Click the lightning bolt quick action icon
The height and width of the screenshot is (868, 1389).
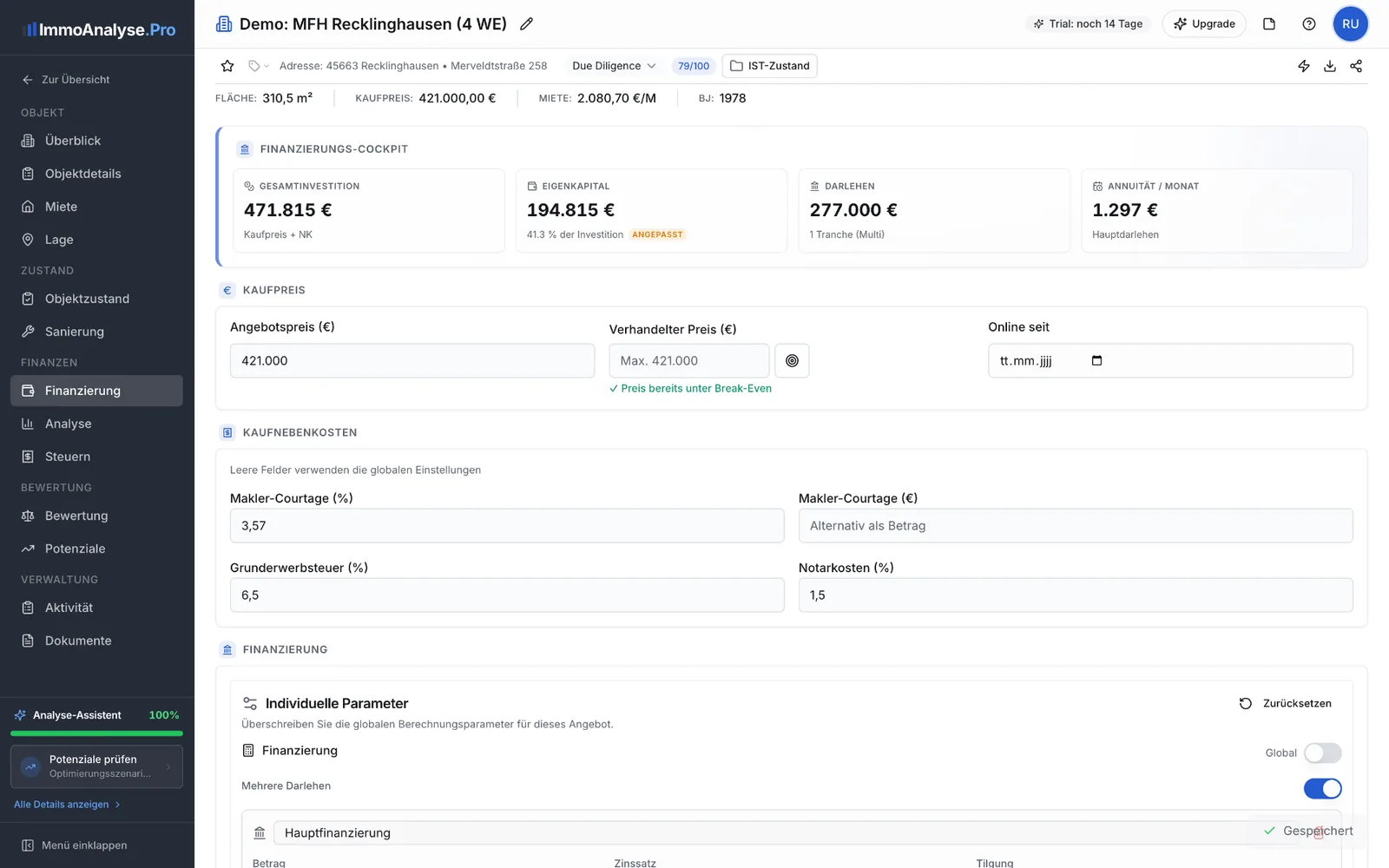[1304, 66]
